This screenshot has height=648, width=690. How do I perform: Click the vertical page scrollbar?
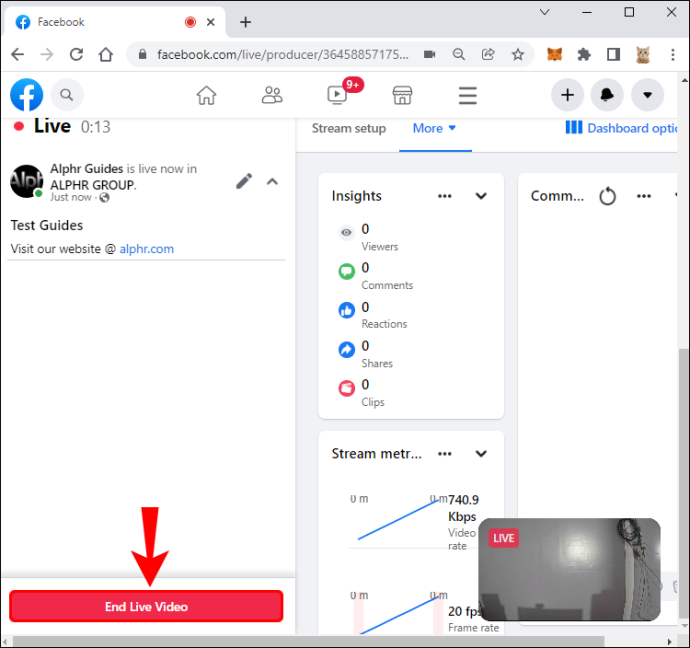(683, 482)
